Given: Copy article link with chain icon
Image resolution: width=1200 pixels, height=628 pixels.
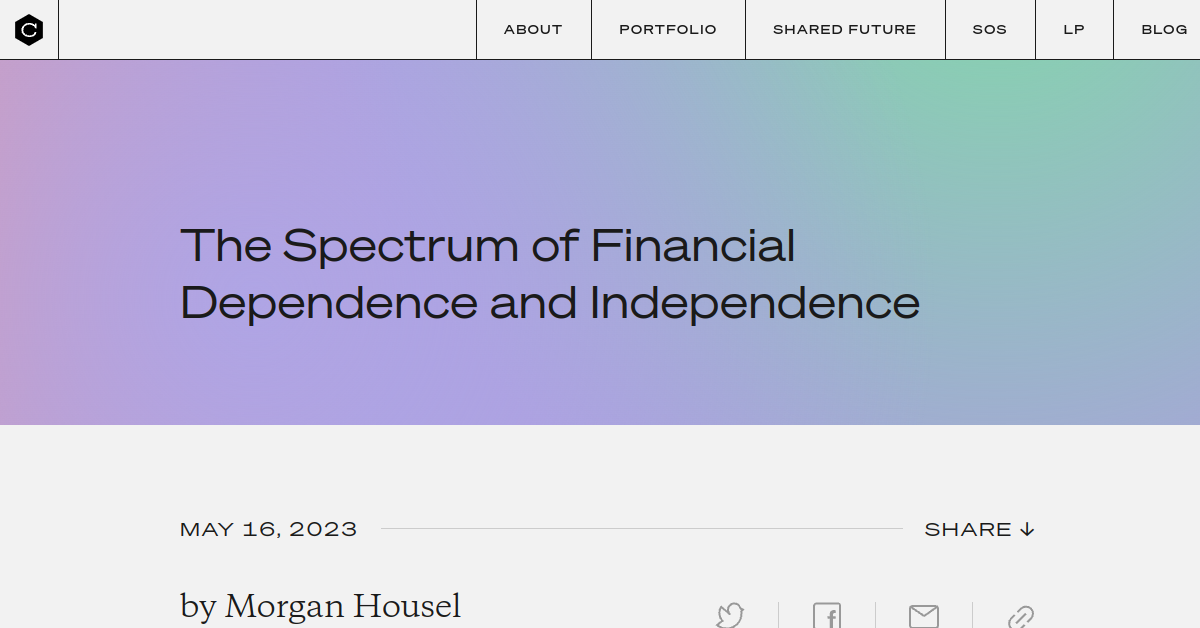Looking at the screenshot, I should [x=1020, y=617].
